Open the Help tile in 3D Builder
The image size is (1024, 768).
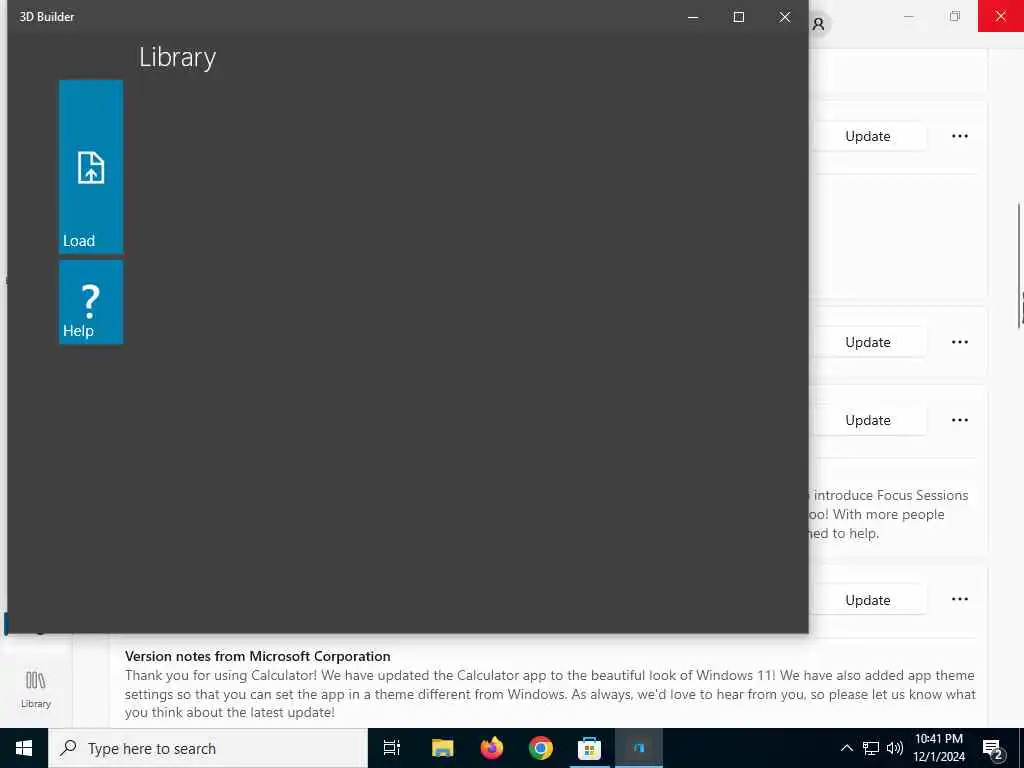[x=91, y=302]
